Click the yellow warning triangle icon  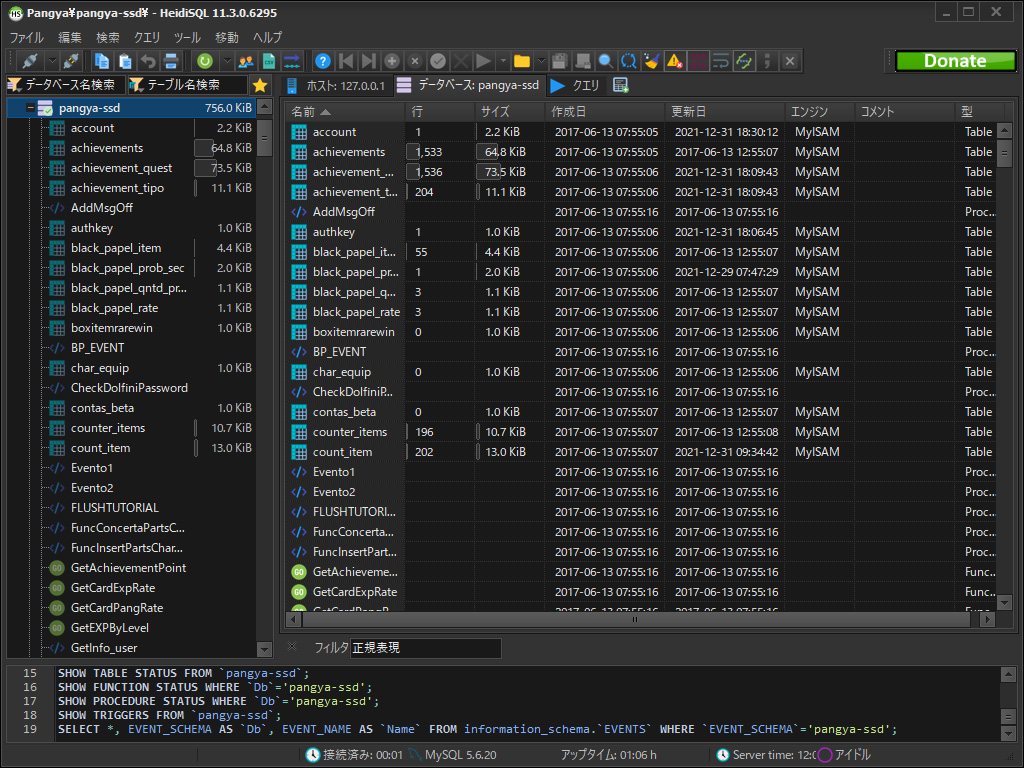click(x=674, y=61)
